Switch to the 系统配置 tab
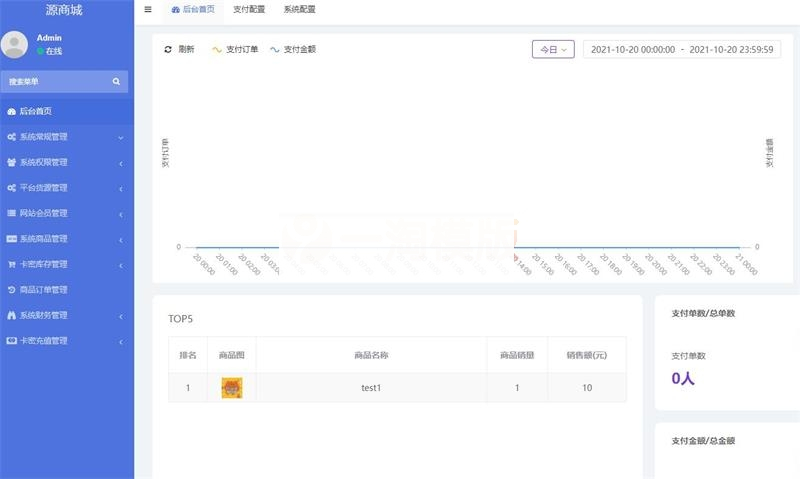Image resolution: width=800 pixels, height=479 pixels. pyautogui.click(x=299, y=9)
